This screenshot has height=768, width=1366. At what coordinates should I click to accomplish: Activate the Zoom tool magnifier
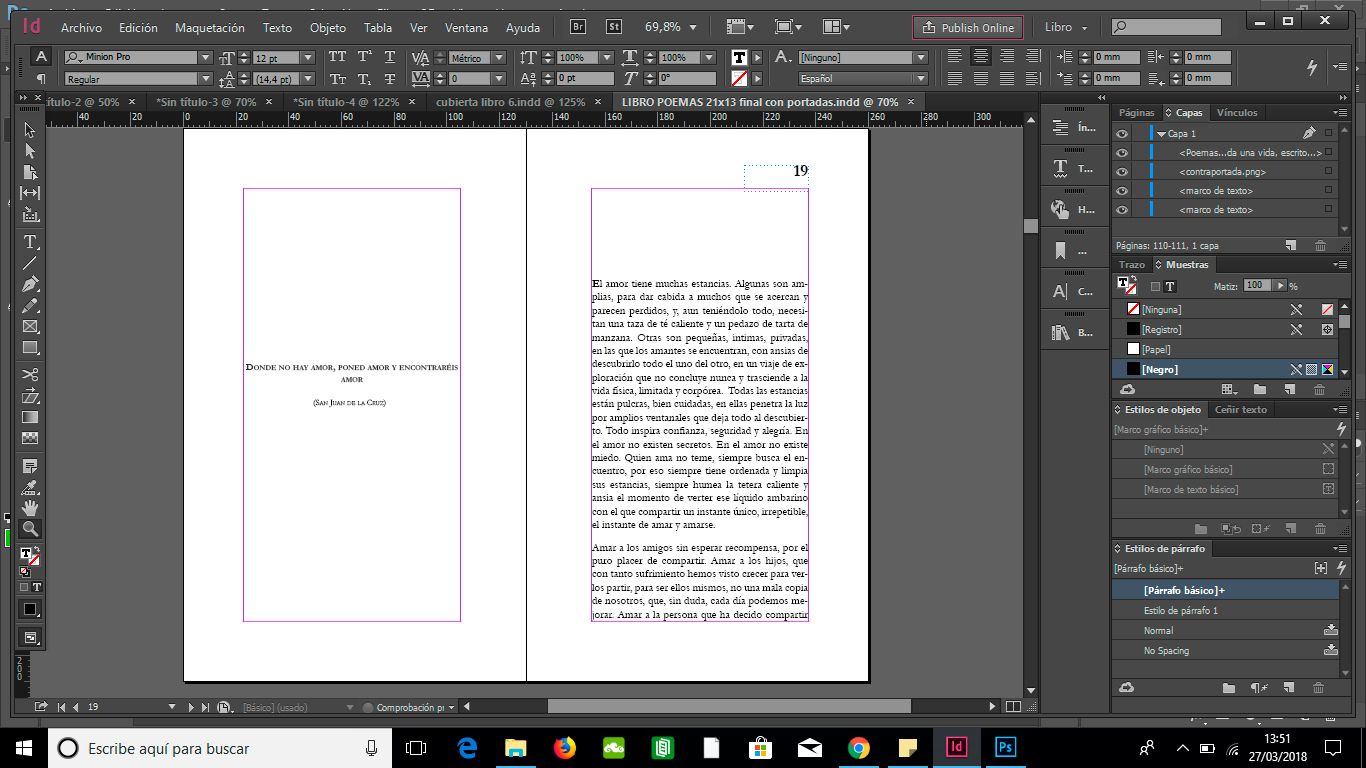(30, 529)
